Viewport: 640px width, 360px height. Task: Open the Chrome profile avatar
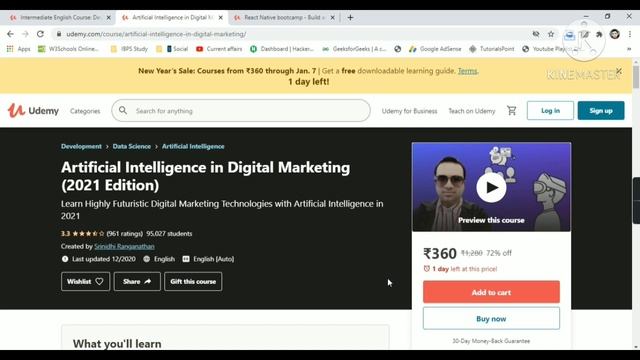tap(615, 34)
